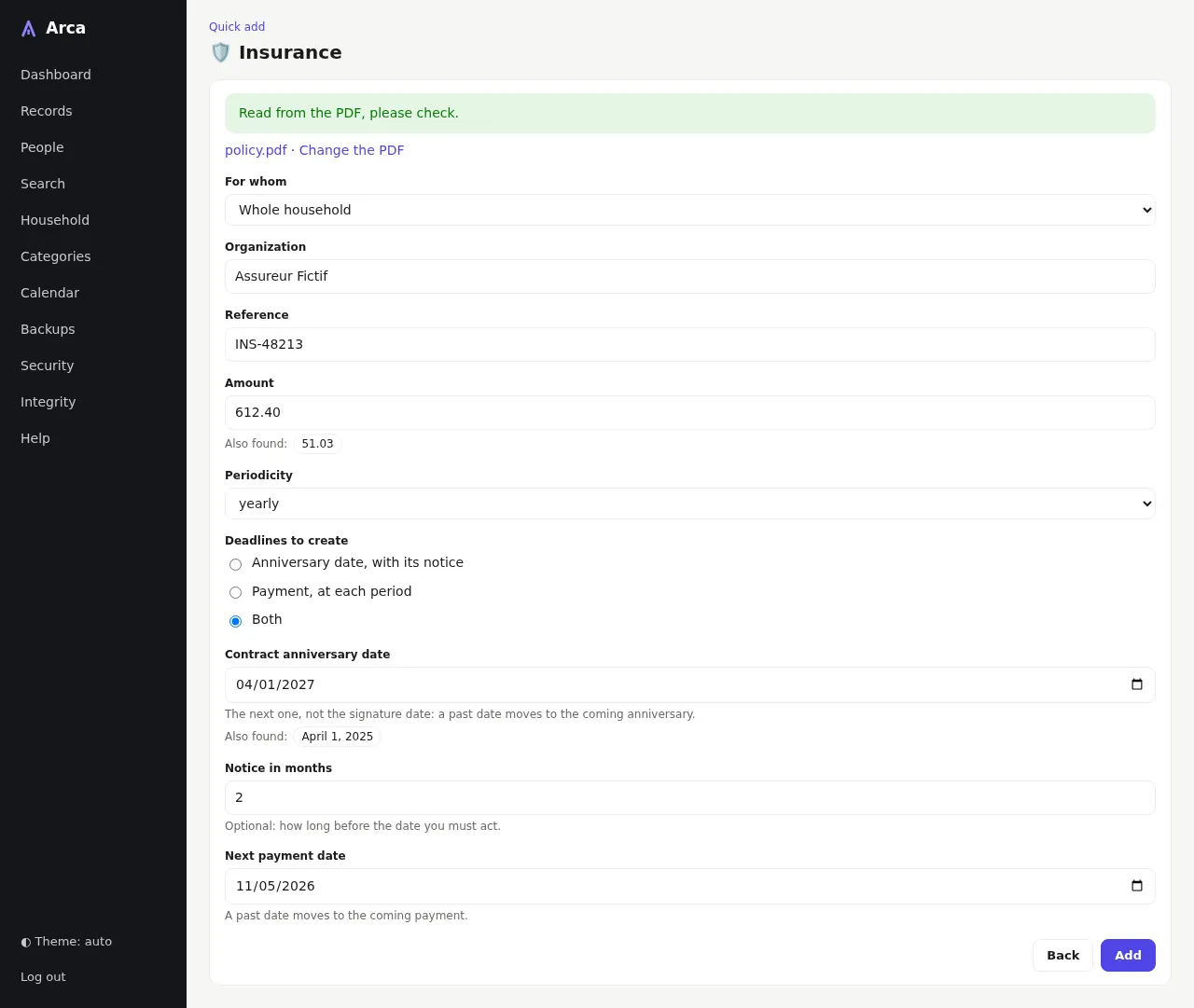Focus the Amount field showing 612.40

tap(690, 412)
